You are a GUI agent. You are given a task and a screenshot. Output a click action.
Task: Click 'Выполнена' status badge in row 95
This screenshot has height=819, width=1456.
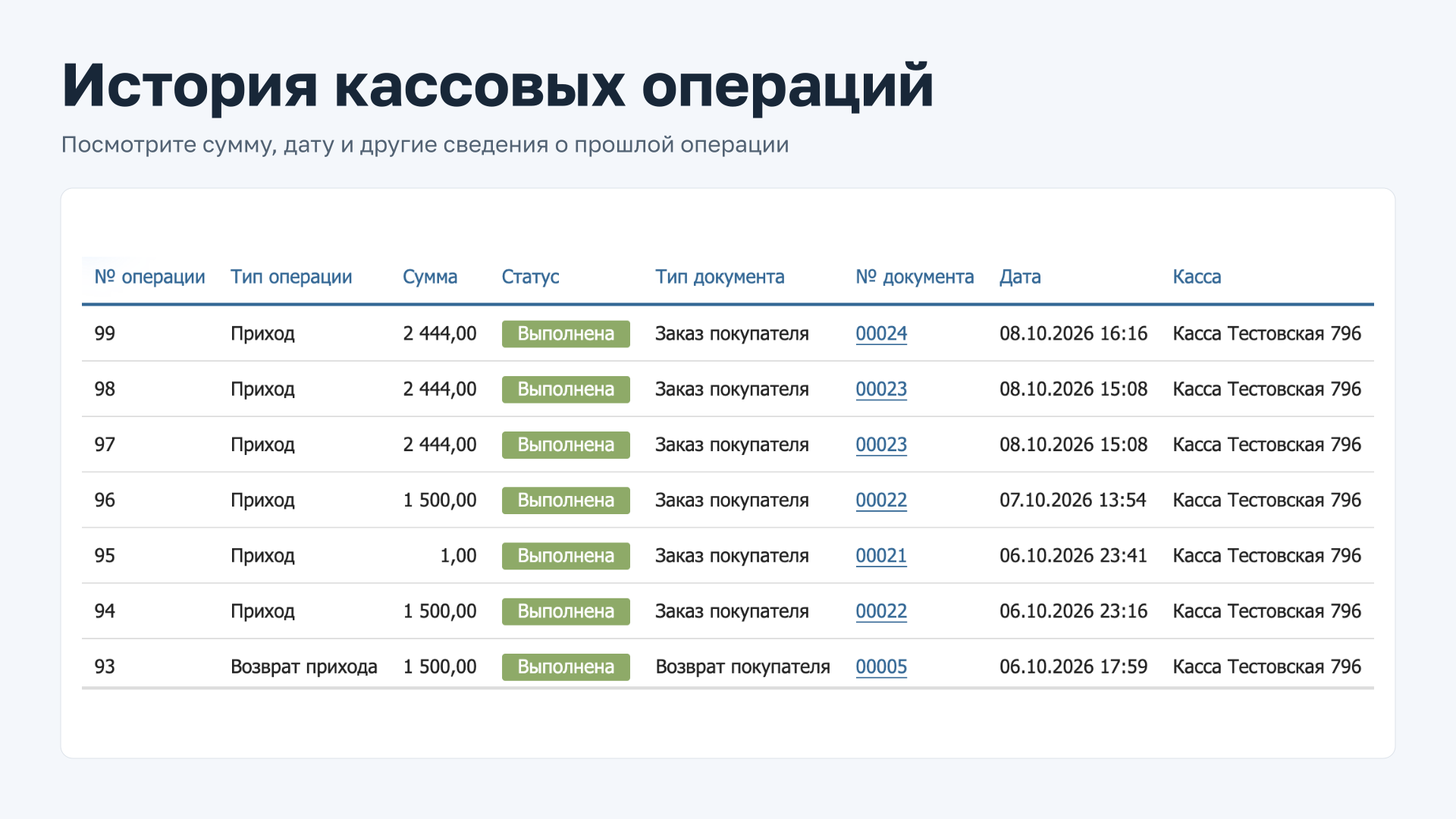pyautogui.click(x=566, y=556)
